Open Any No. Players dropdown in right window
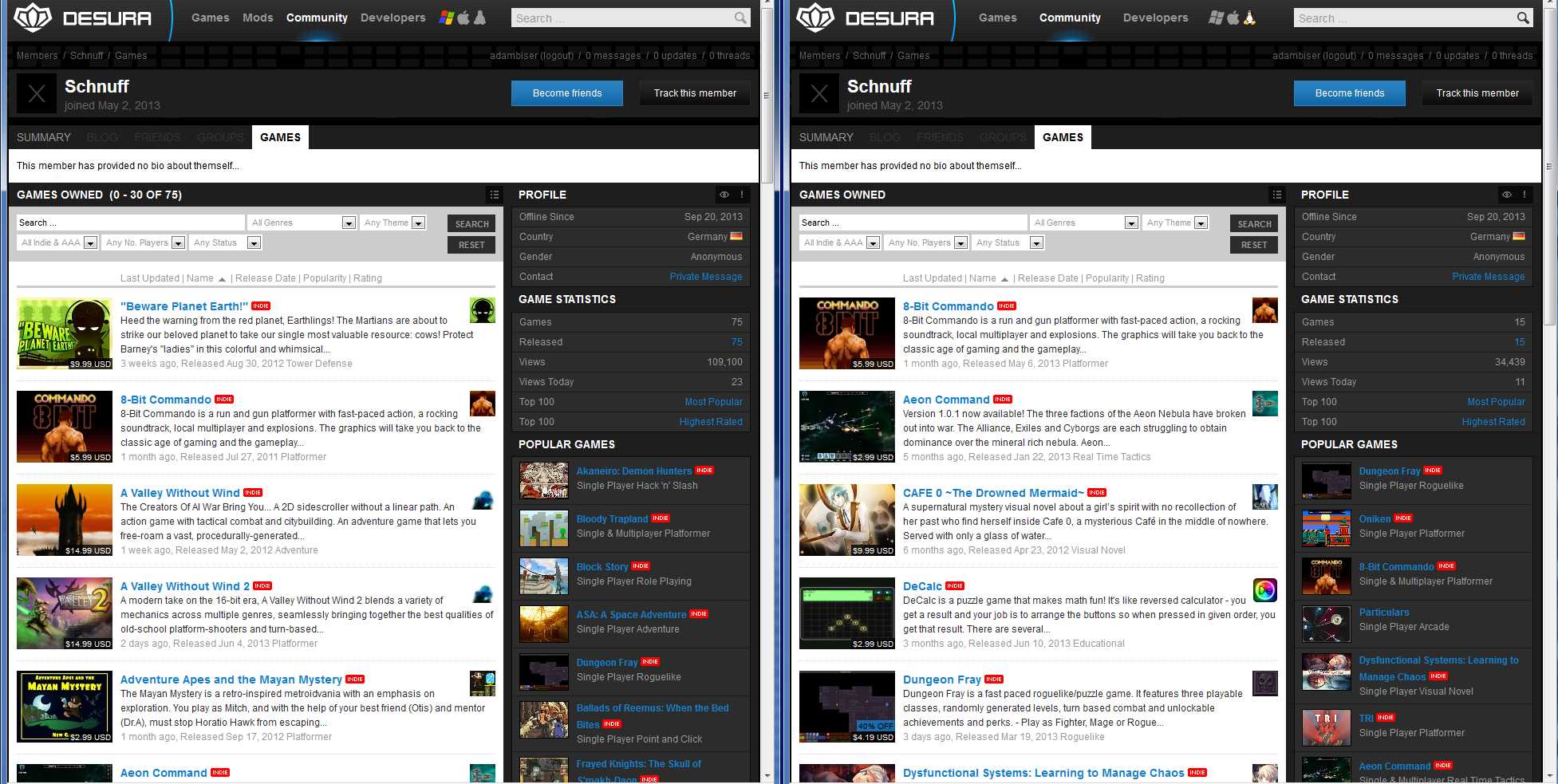 pyautogui.click(x=926, y=242)
